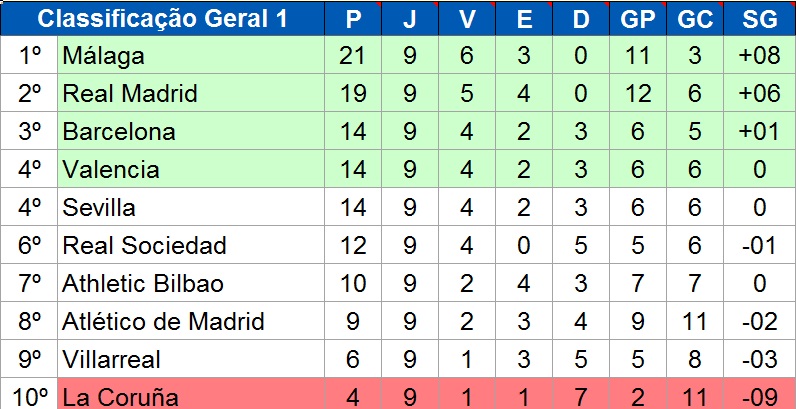Click the GC column header
The height and width of the screenshot is (409, 796).
(x=695, y=19)
